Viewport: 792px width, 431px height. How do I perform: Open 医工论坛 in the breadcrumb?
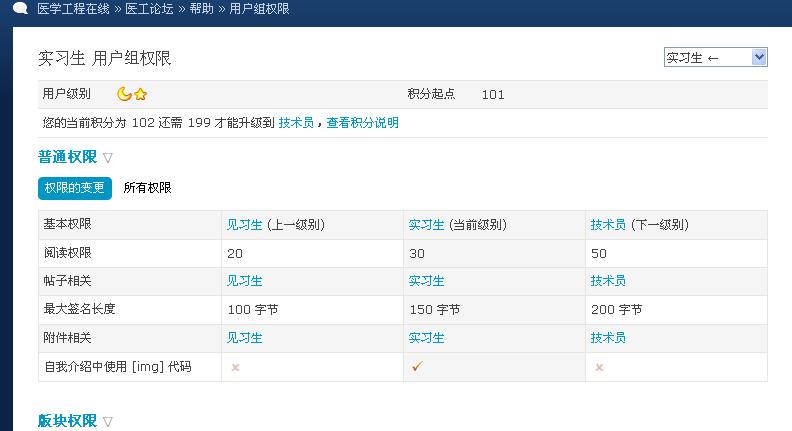(149, 9)
